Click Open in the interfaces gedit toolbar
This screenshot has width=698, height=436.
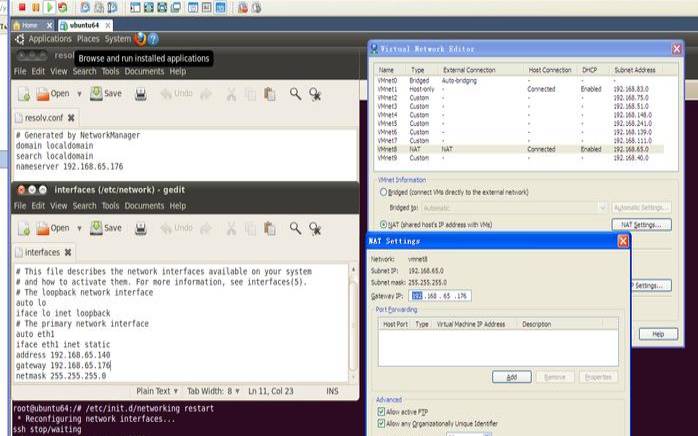[x=53, y=228]
